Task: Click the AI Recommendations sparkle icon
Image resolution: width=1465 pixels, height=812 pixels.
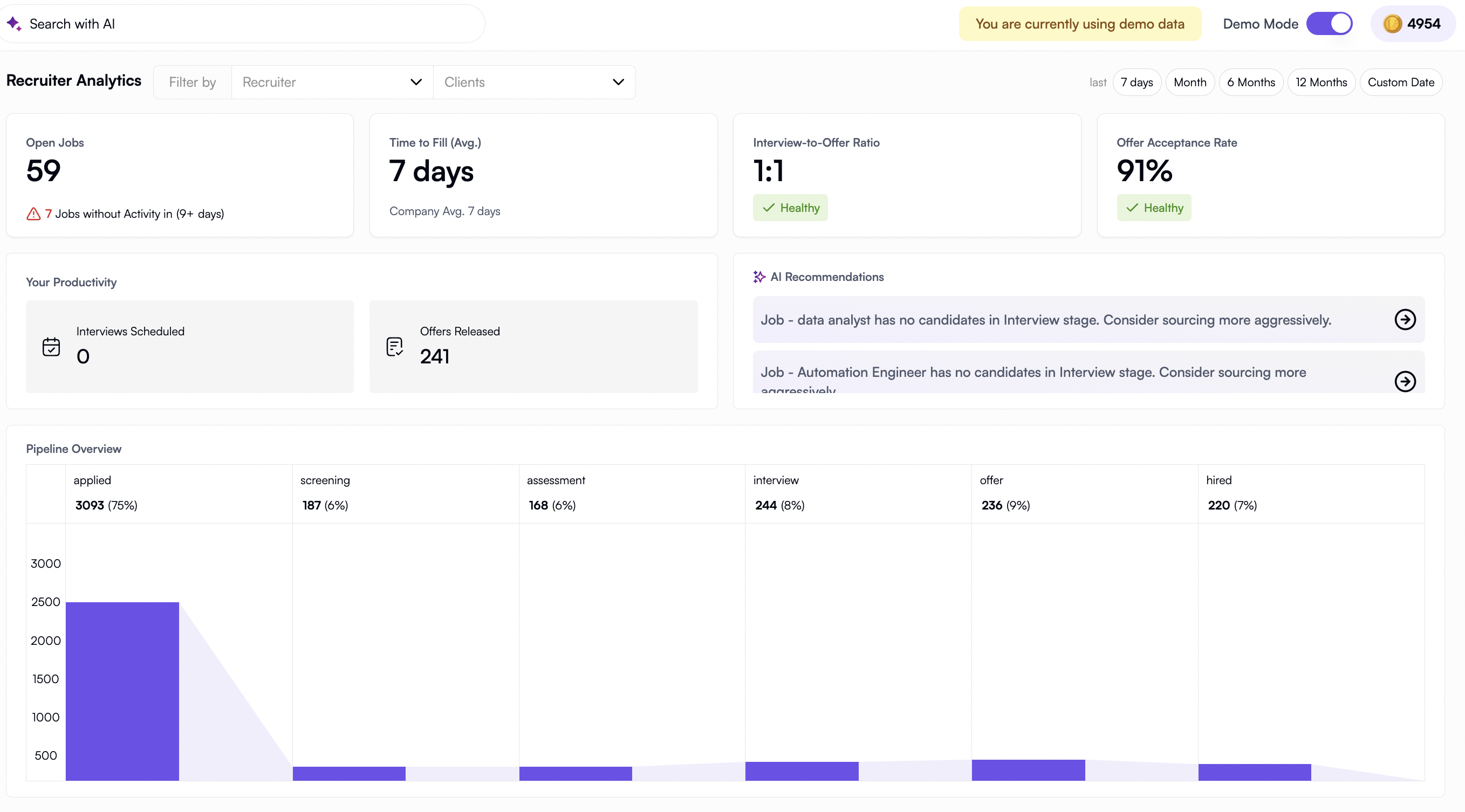Action: click(x=759, y=277)
